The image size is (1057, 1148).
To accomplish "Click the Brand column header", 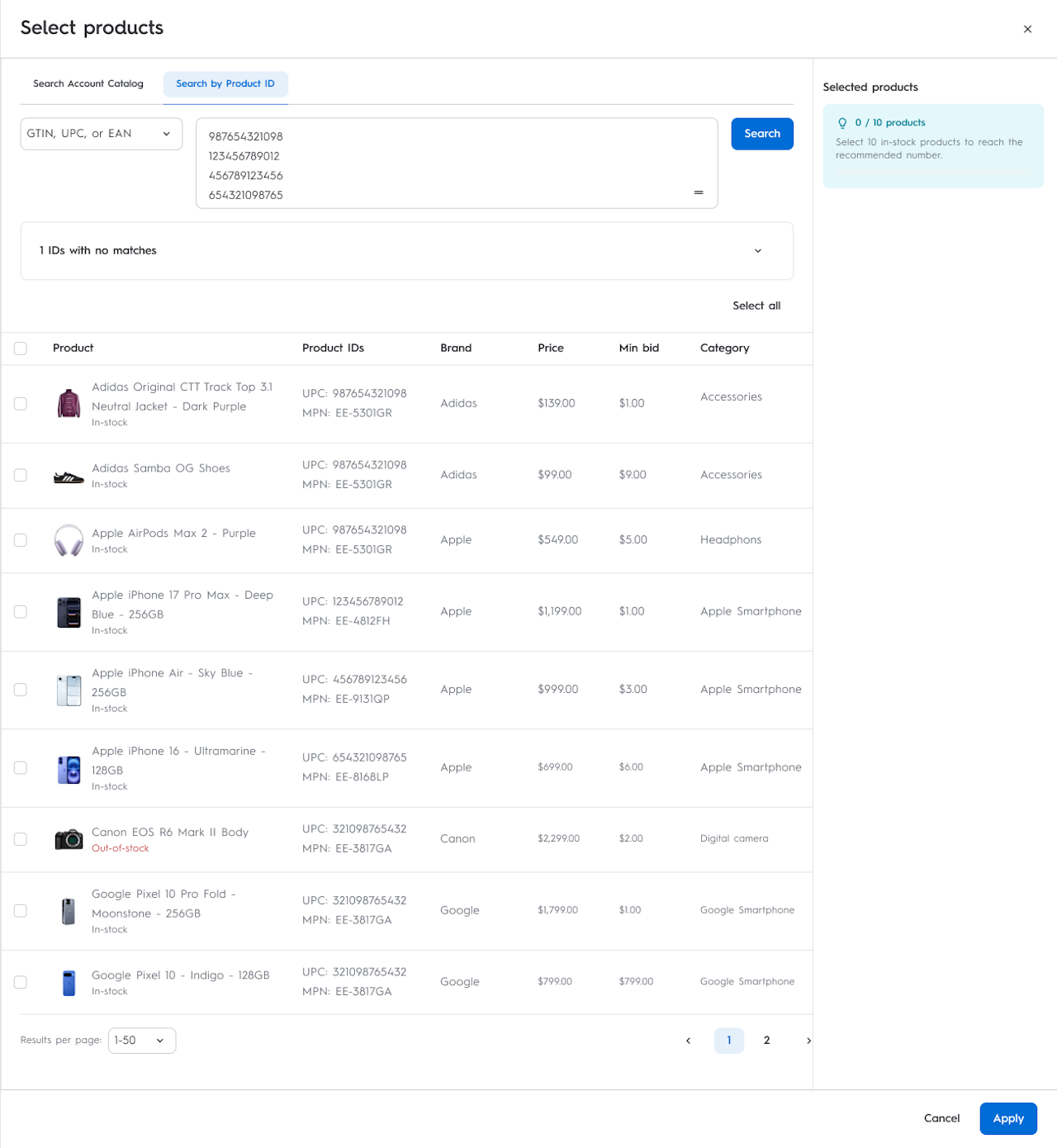I will [456, 349].
